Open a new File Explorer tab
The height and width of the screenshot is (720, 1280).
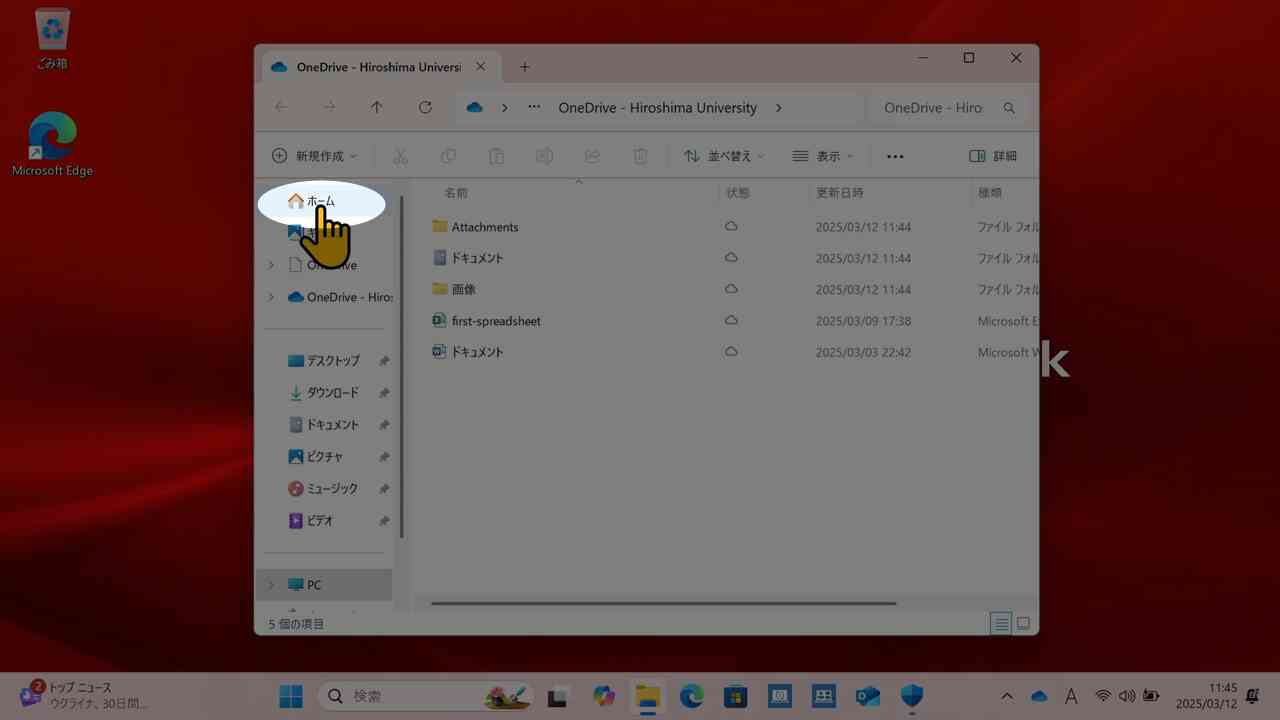click(x=524, y=67)
